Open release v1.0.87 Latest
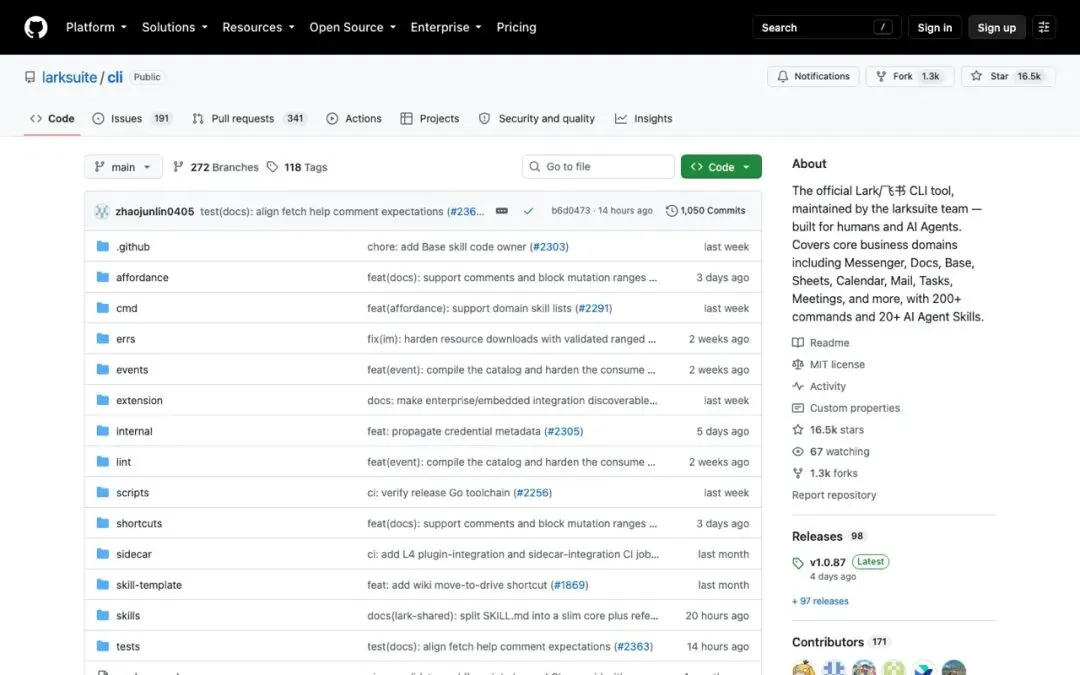1080x675 pixels. coord(840,562)
